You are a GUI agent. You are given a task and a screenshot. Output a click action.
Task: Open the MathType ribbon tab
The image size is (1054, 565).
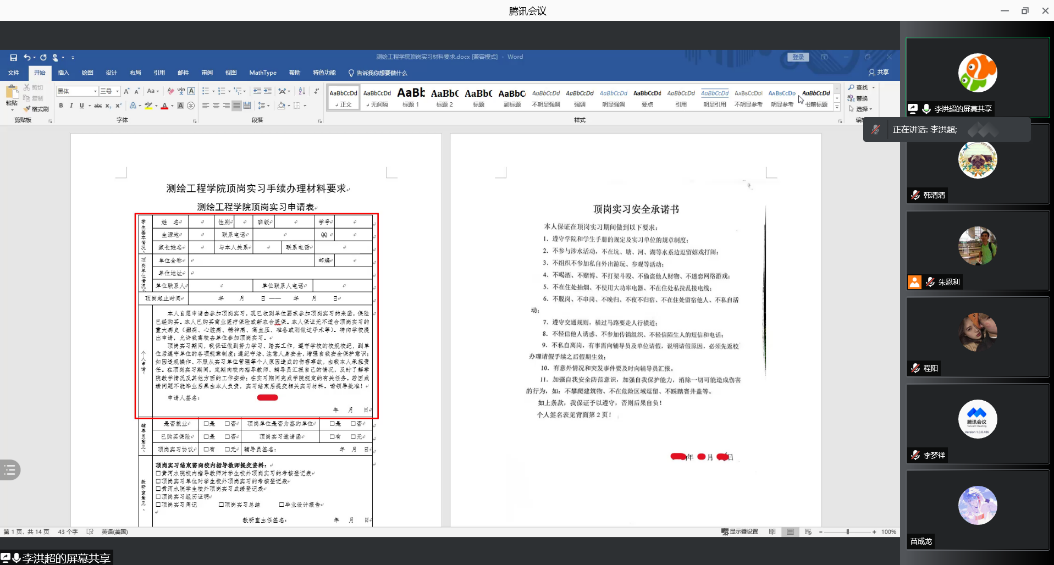(262, 73)
